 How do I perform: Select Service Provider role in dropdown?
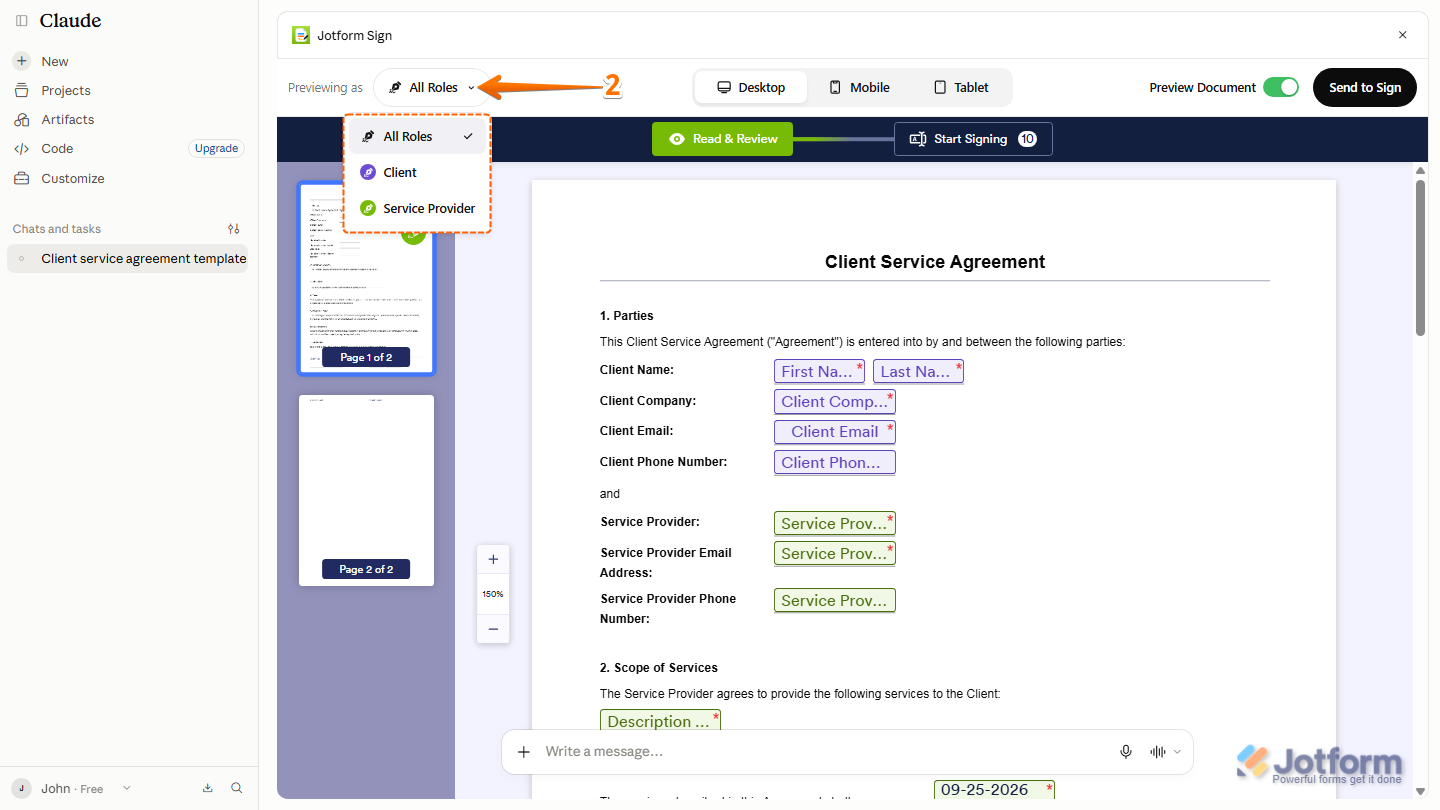pyautogui.click(x=417, y=208)
